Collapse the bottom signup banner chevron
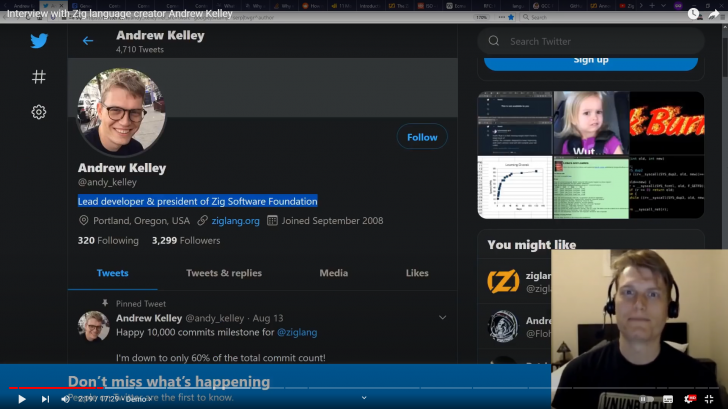The image size is (728, 409). pos(364,397)
